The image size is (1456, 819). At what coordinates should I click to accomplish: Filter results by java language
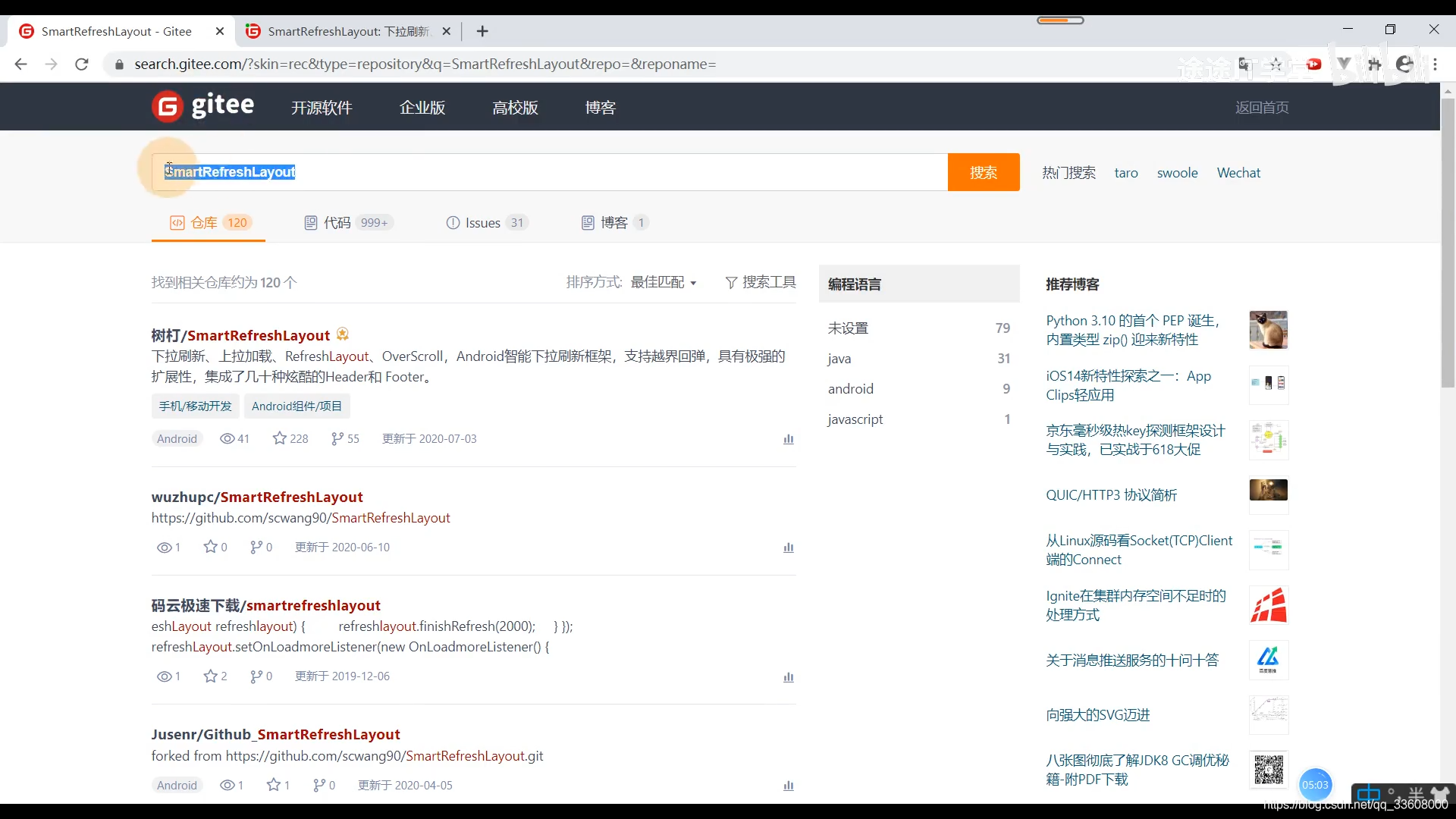[919, 358]
